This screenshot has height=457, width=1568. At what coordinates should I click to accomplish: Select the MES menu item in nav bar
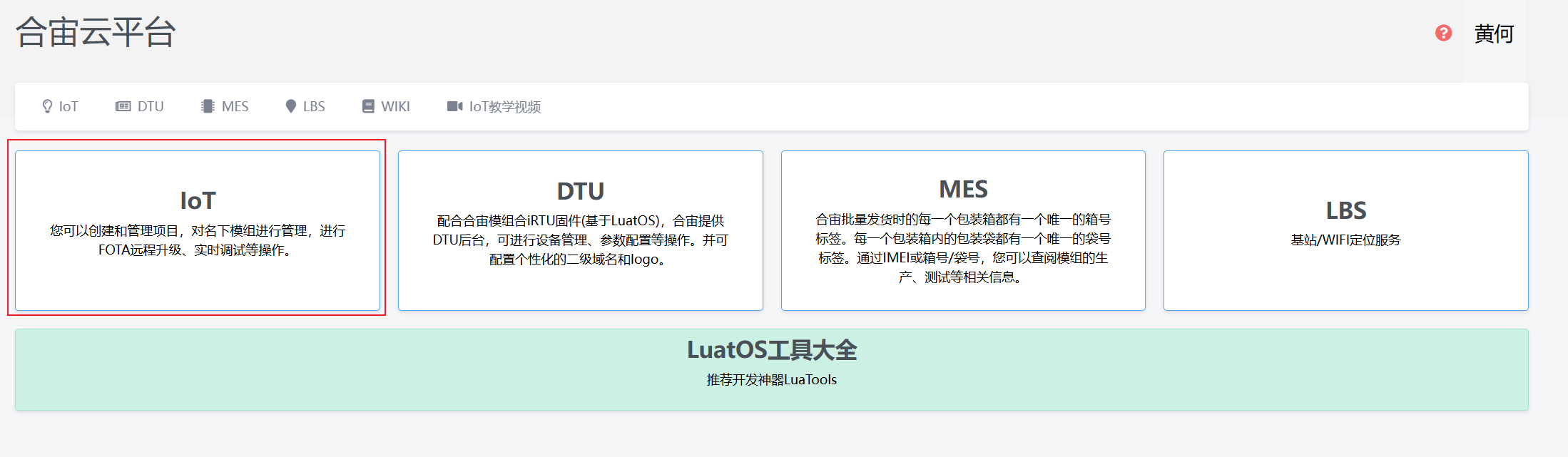click(225, 106)
